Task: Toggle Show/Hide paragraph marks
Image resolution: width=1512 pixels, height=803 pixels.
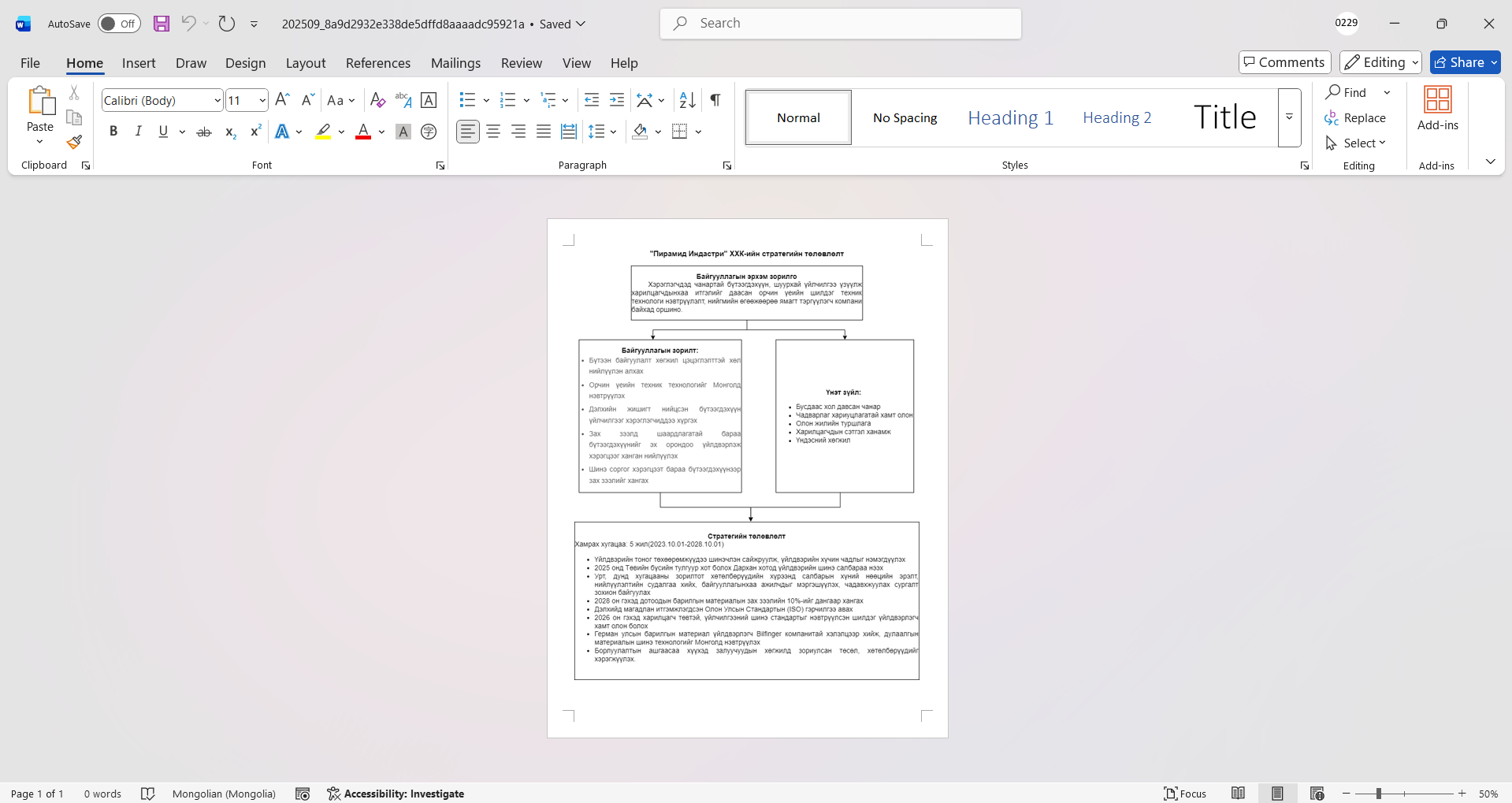Action: click(715, 100)
